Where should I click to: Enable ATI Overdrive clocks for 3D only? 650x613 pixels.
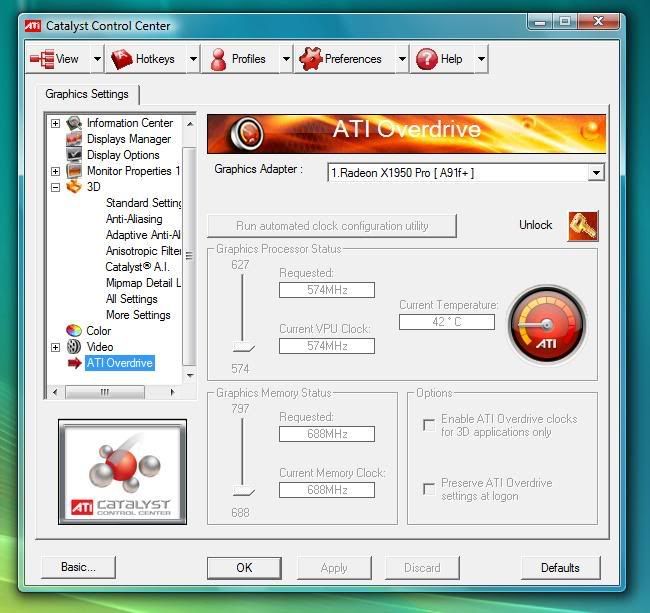(429, 425)
